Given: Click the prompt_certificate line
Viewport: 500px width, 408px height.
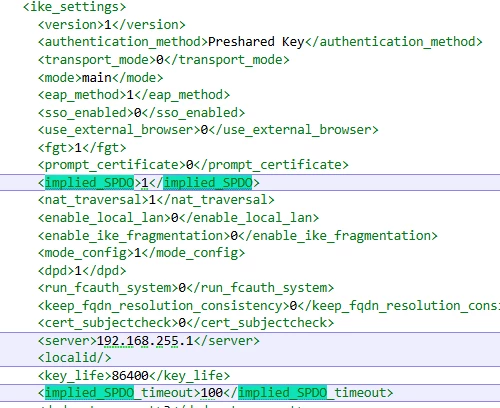Looking at the screenshot, I should [x=193, y=165].
